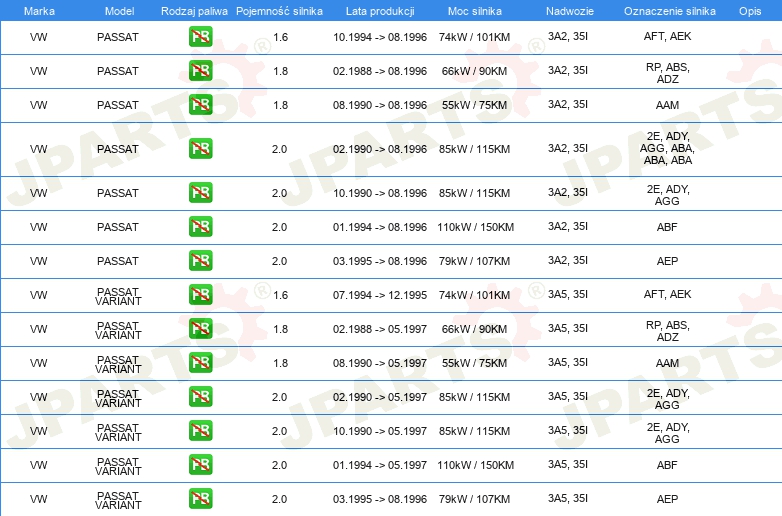This screenshot has height=516, width=782.
Task: Select date cell 02.1988 -> 08.1996
Action: 380,71
